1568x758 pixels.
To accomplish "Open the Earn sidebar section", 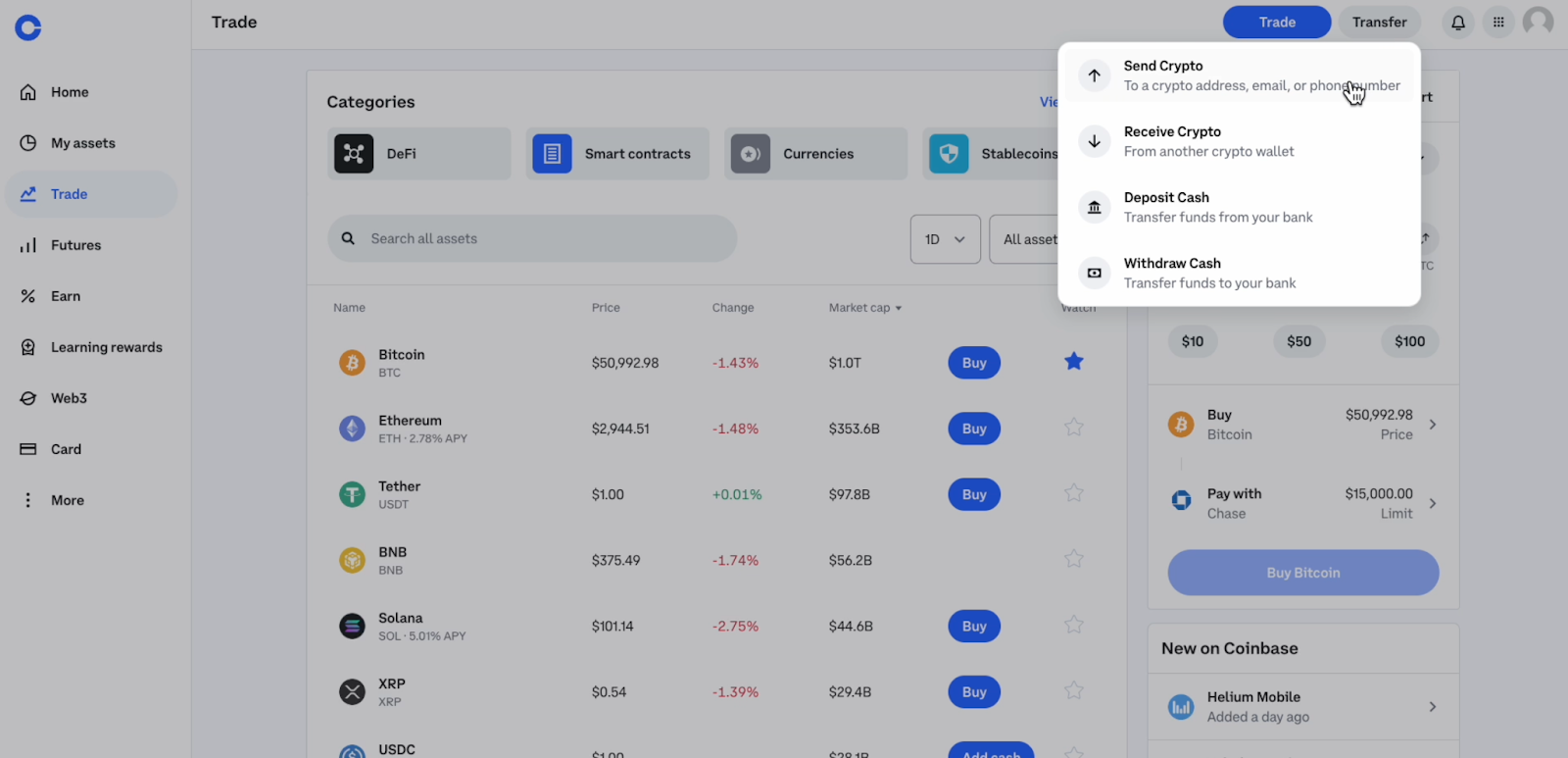I will [91, 296].
